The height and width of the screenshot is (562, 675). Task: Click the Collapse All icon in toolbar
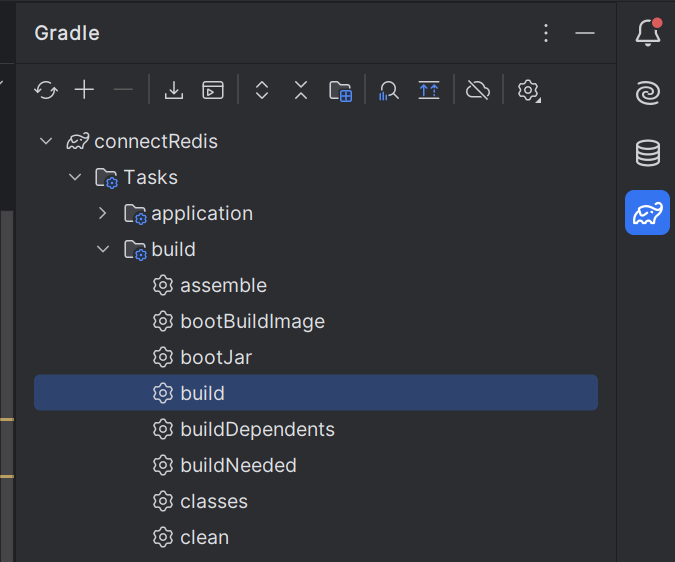pos(301,90)
